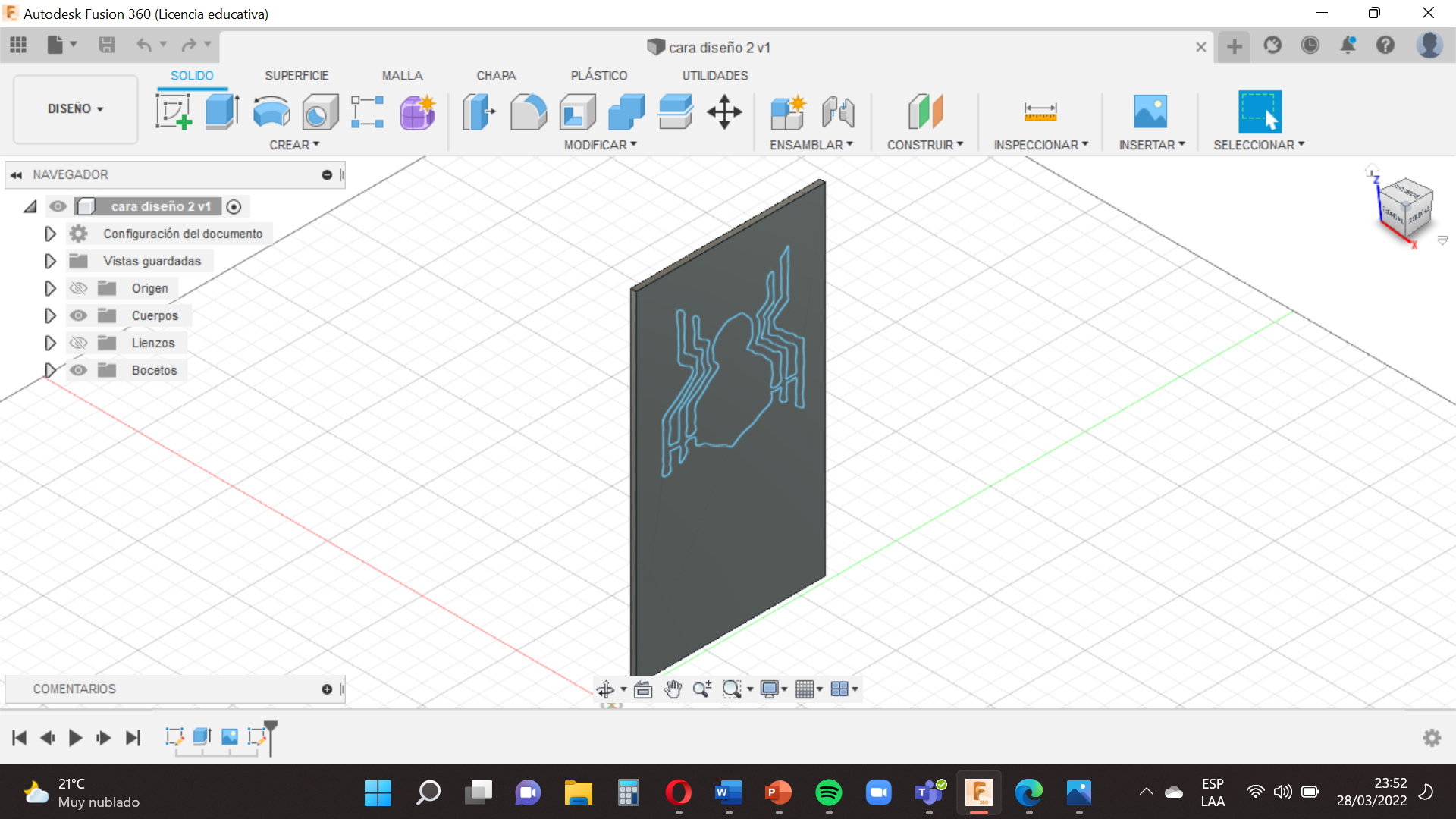1456x819 pixels.
Task: Open the INSPECCIONAR dropdown menu
Action: 1041,145
